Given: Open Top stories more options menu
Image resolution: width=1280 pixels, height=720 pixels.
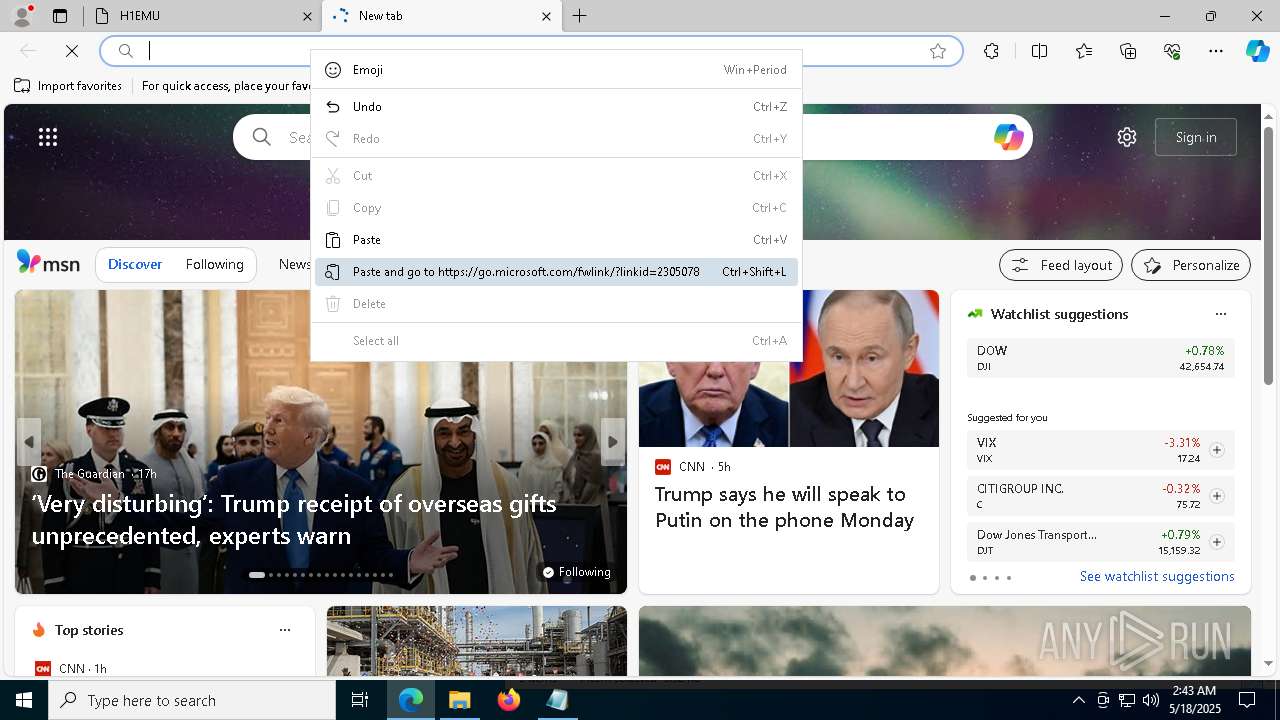Looking at the screenshot, I should pos(285,630).
